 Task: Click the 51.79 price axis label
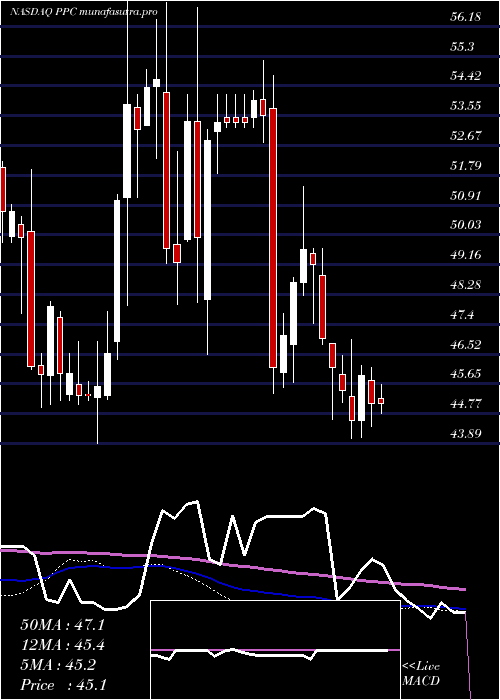pyautogui.click(x=466, y=166)
